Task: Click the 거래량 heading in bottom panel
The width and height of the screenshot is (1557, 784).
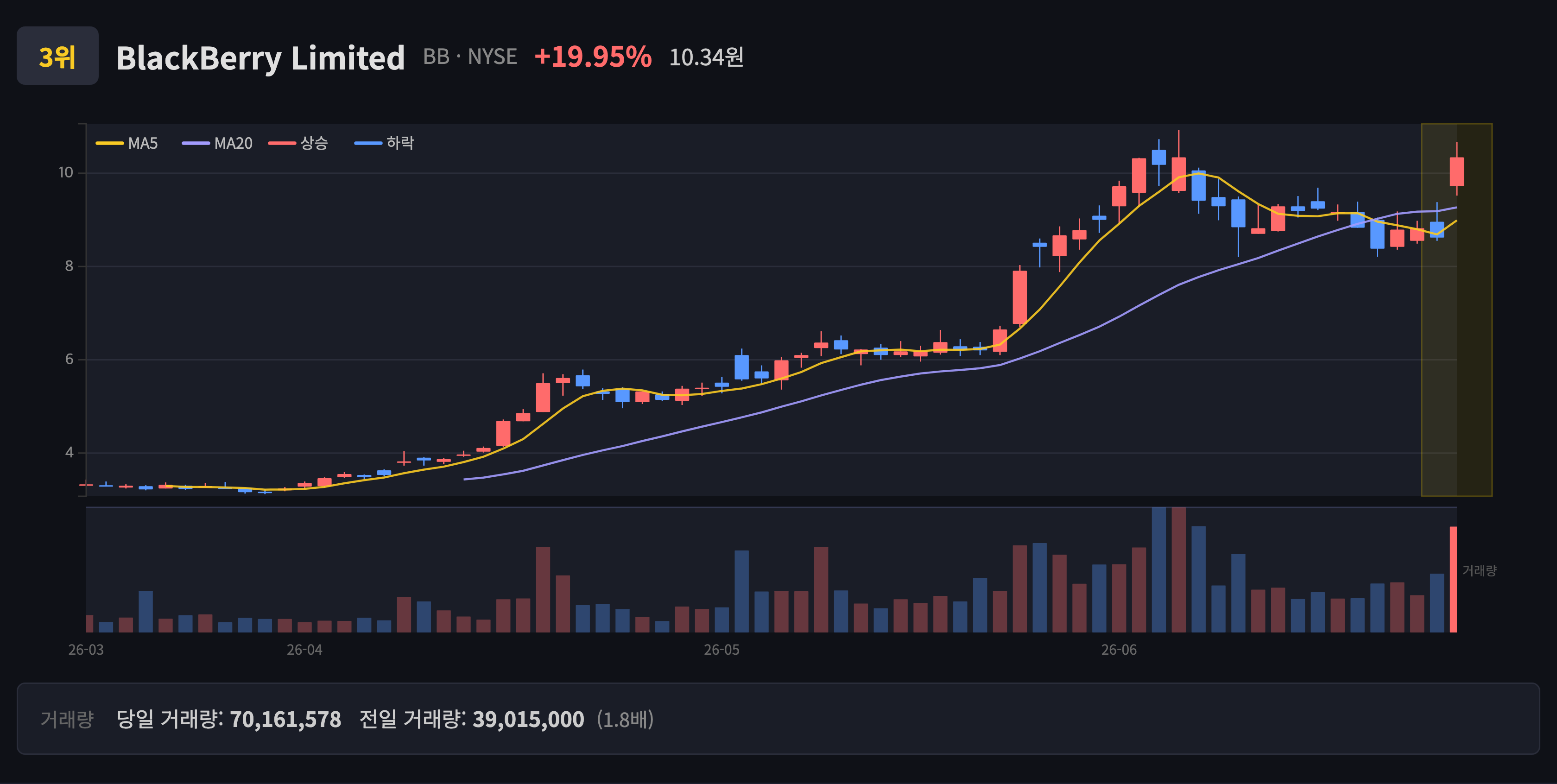Action: [x=67, y=719]
